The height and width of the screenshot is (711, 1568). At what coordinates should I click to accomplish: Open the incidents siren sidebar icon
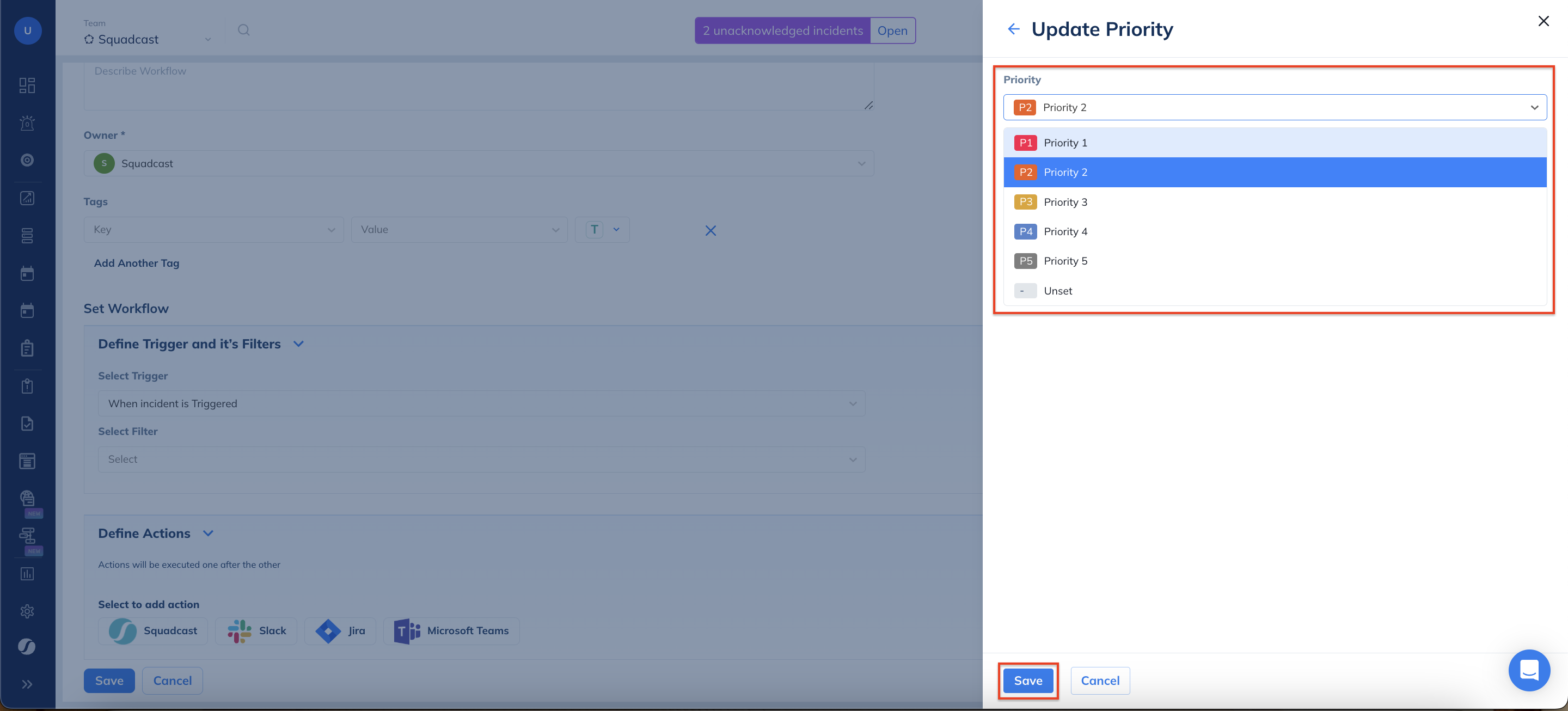pyautogui.click(x=27, y=123)
